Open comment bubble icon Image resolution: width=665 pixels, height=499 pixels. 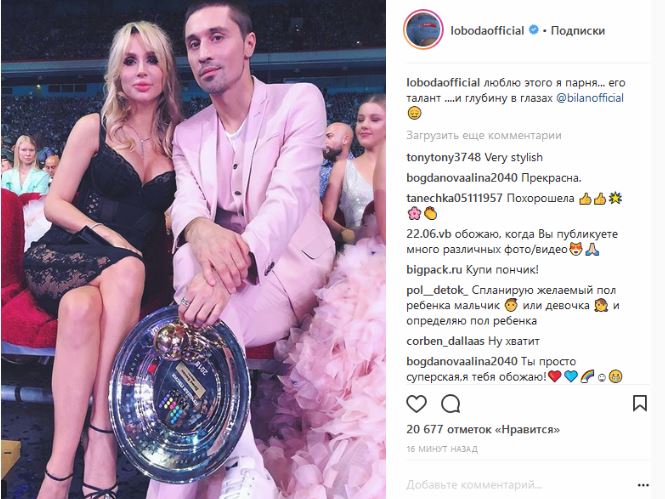coord(450,404)
